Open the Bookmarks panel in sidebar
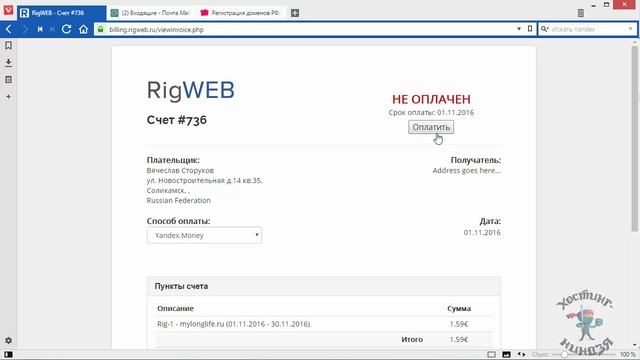This screenshot has width=640, height=360. coord(8,45)
